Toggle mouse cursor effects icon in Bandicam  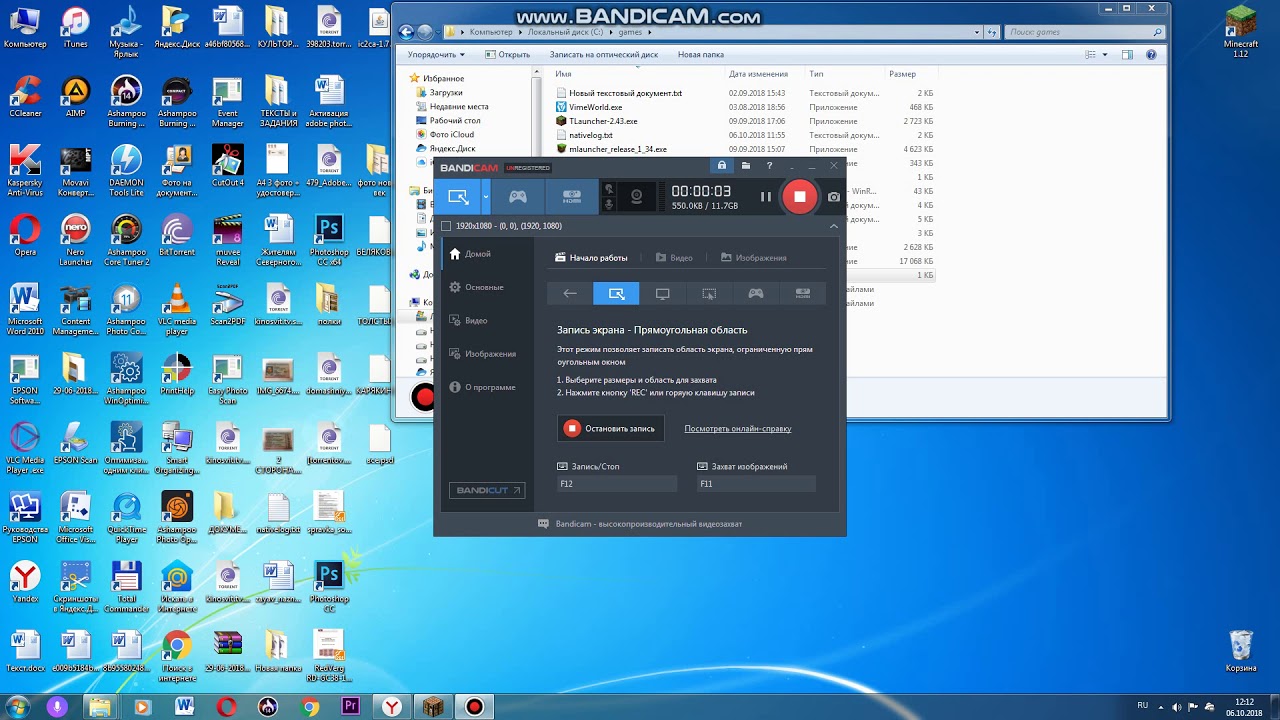tap(608, 189)
